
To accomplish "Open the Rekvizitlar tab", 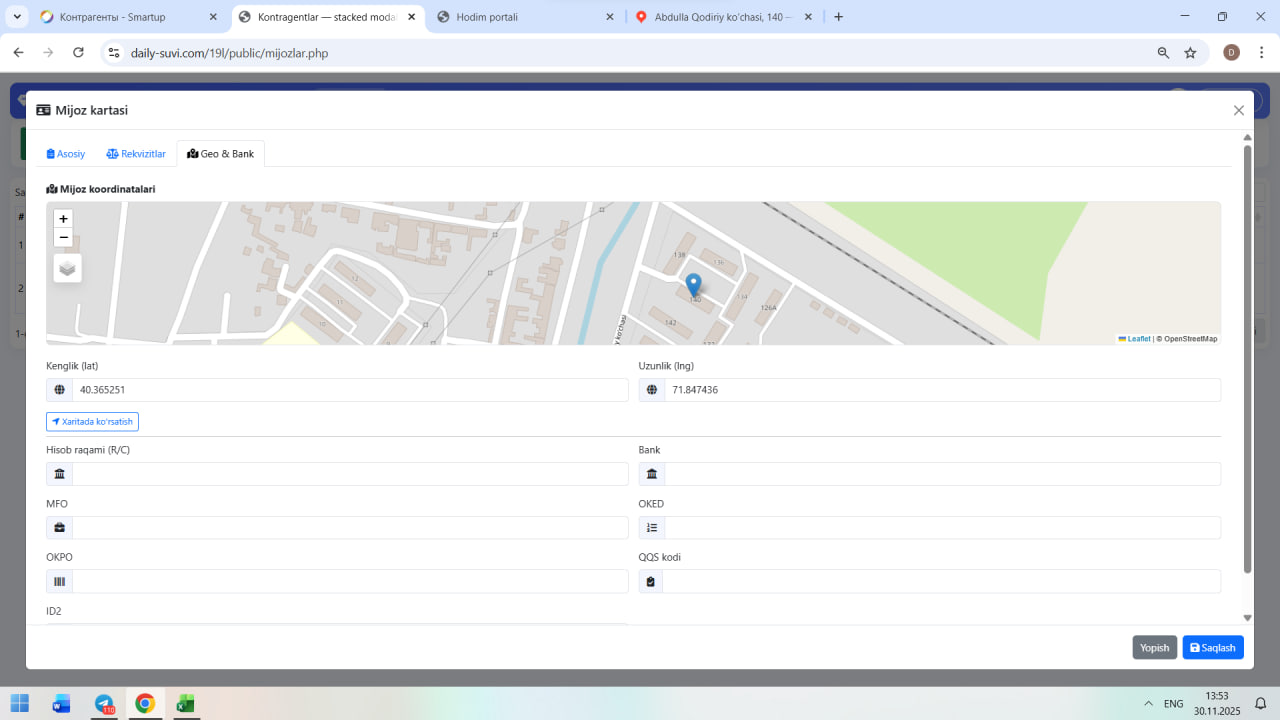I will pos(136,154).
